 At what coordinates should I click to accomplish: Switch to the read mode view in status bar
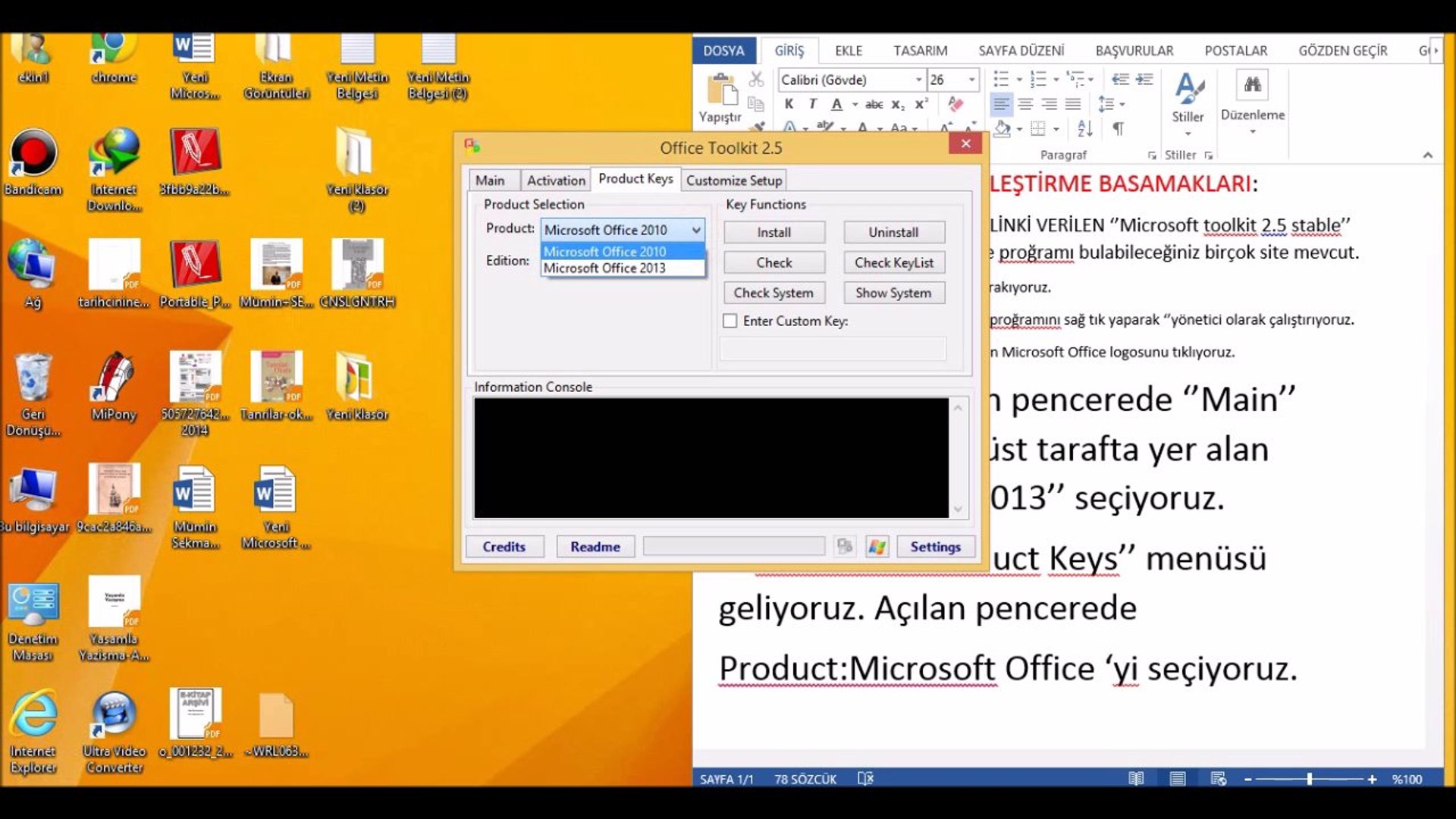click(x=1136, y=779)
